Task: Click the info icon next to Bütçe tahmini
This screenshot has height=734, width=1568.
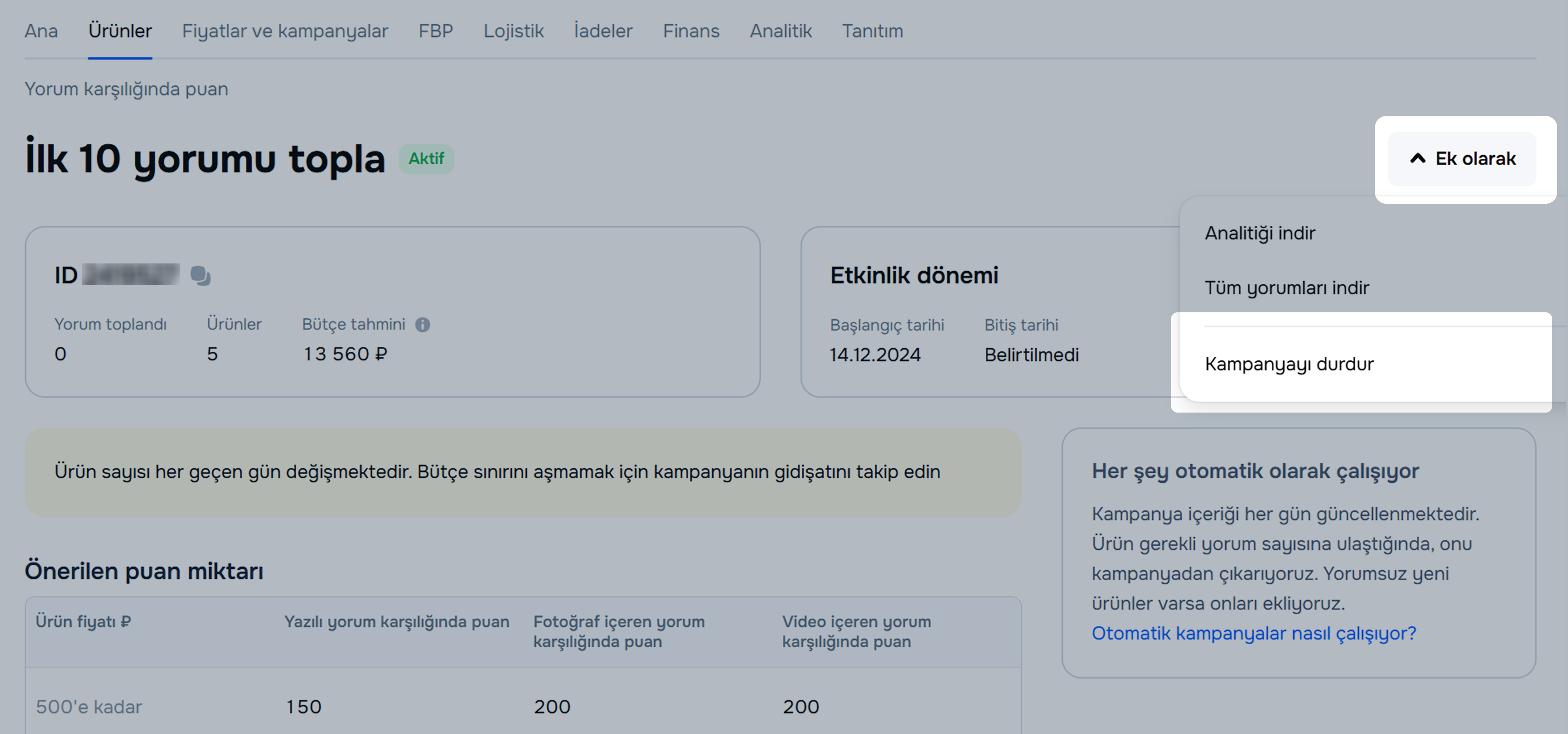Action: [x=422, y=325]
